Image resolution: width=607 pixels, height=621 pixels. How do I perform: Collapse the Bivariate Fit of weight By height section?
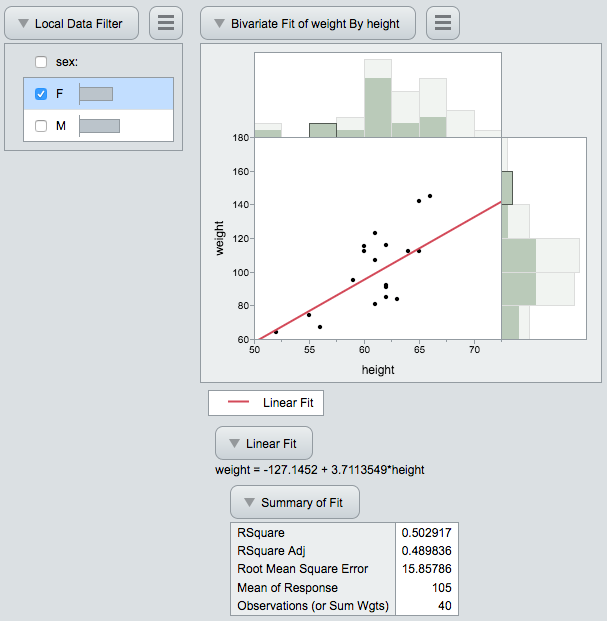[x=218, y=23]
